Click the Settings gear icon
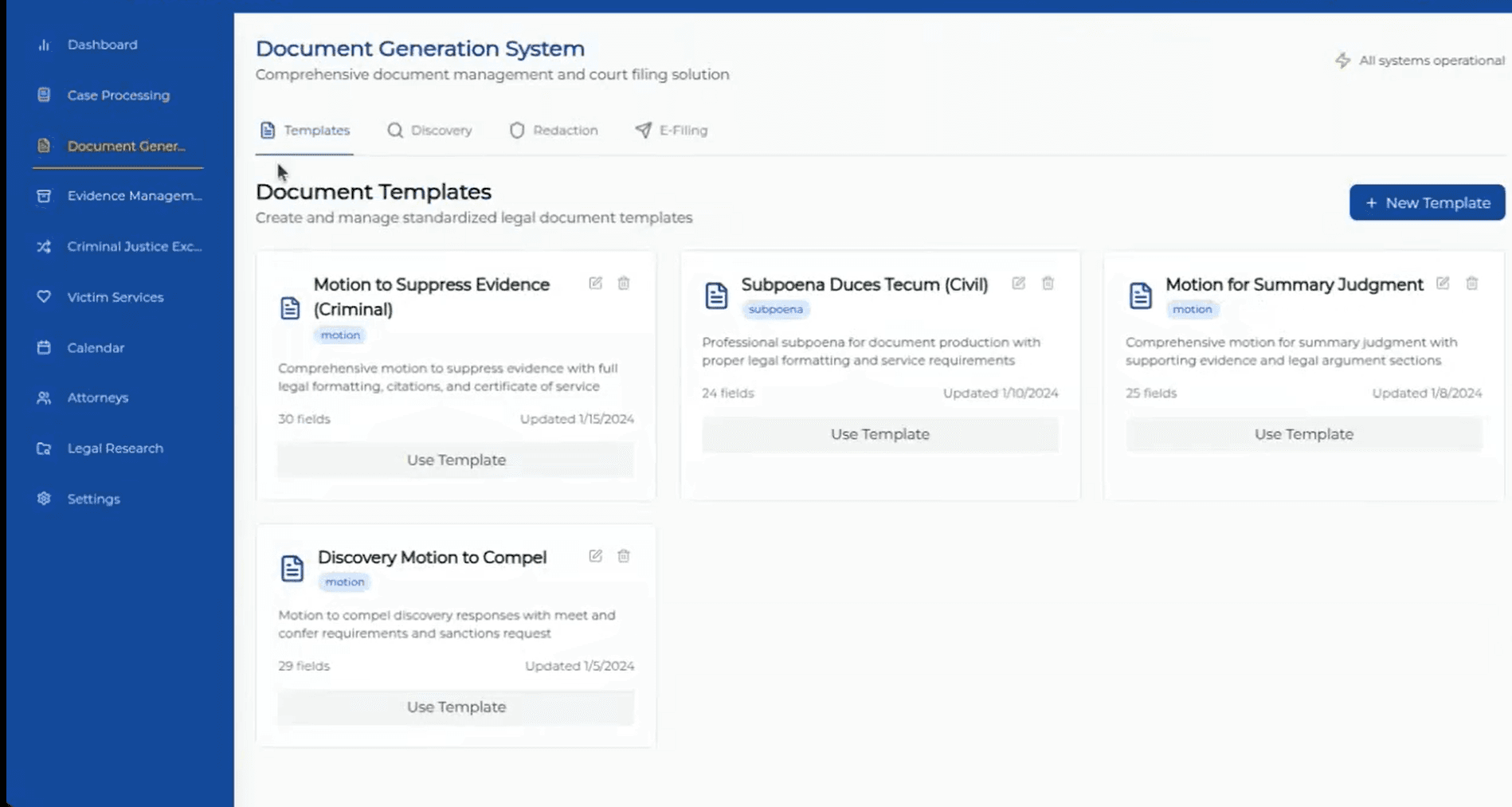This screenshot has width=1512, height=807. 44,499
